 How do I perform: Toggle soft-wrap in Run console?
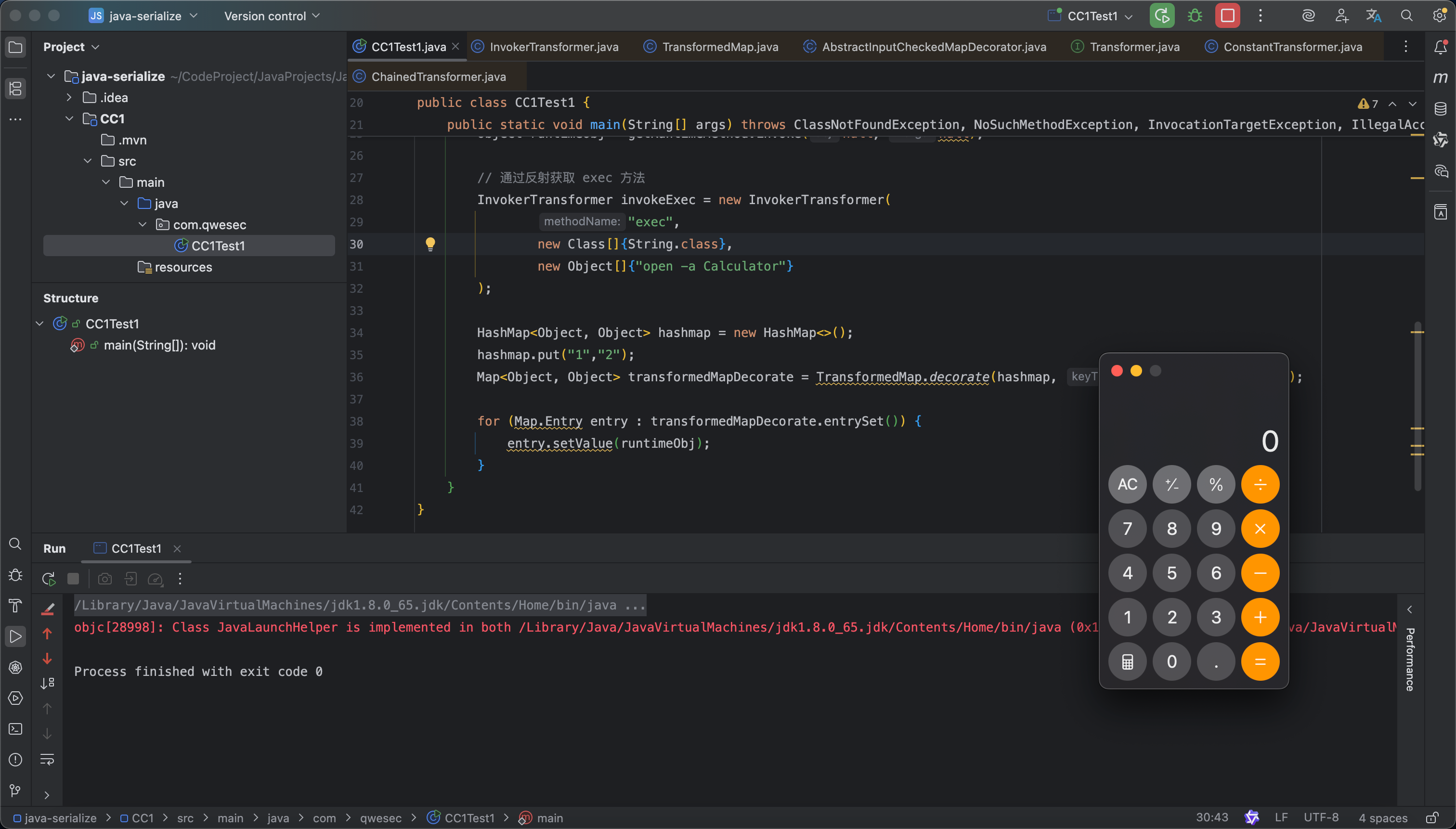(47, 759)
